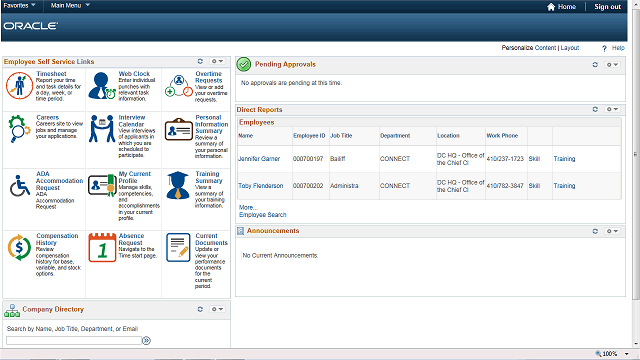Click the Home house icon
The width and height of the screenshot is (640, 360).
tap(551, 7)
